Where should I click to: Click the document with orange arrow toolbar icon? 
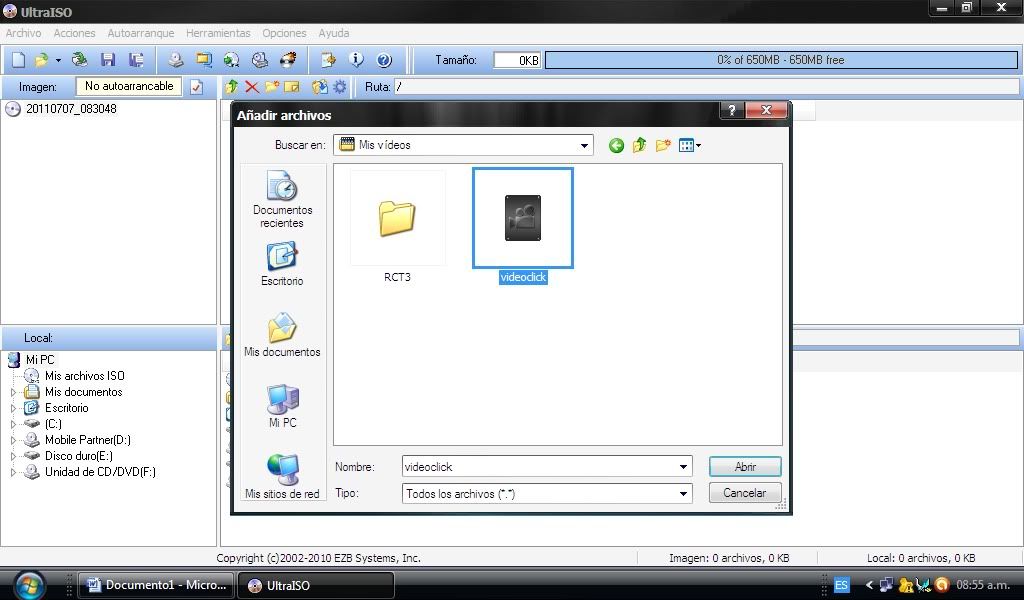pos(328,60)
